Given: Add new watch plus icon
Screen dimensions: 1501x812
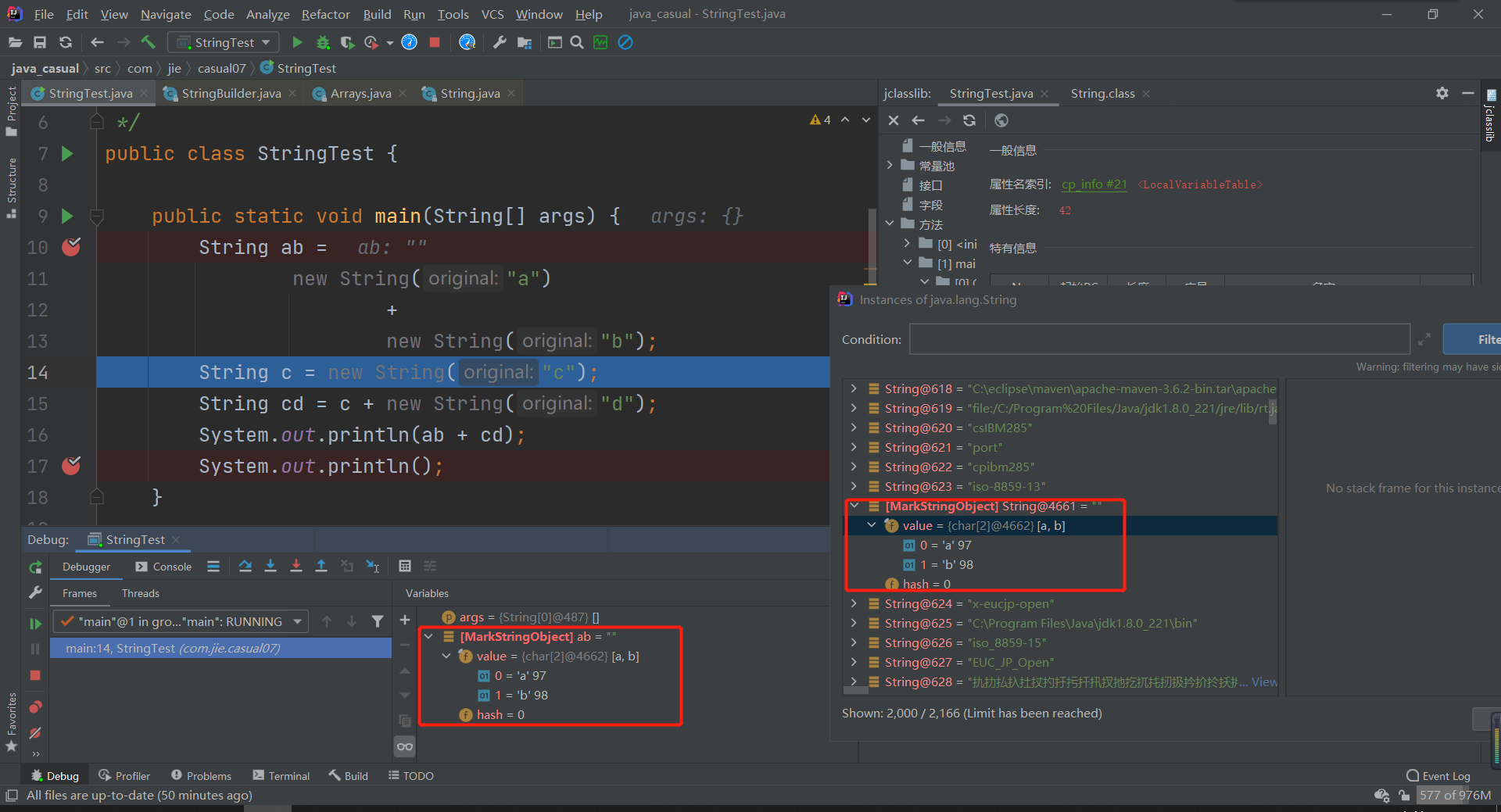Looking at the screenshot, I should pos(405,620).
